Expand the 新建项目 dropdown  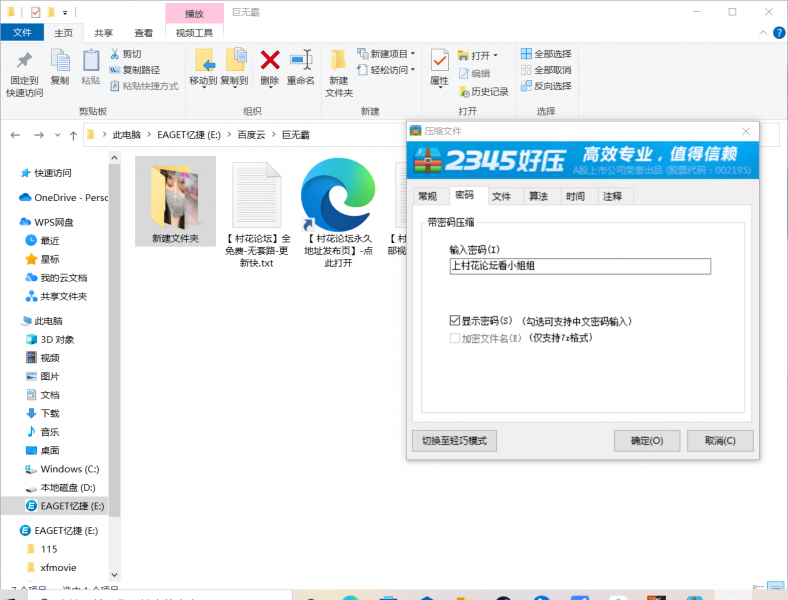(x=413, y=54)
